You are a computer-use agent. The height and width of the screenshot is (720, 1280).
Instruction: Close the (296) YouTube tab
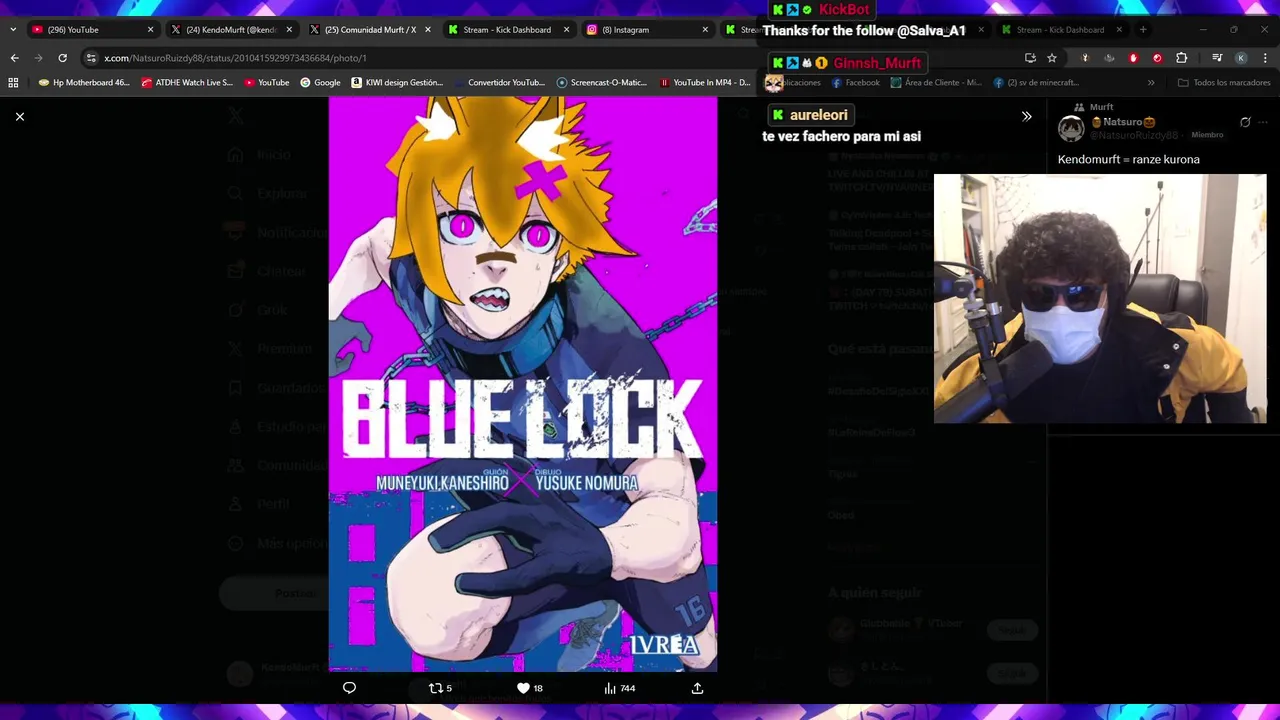[150, 30]
